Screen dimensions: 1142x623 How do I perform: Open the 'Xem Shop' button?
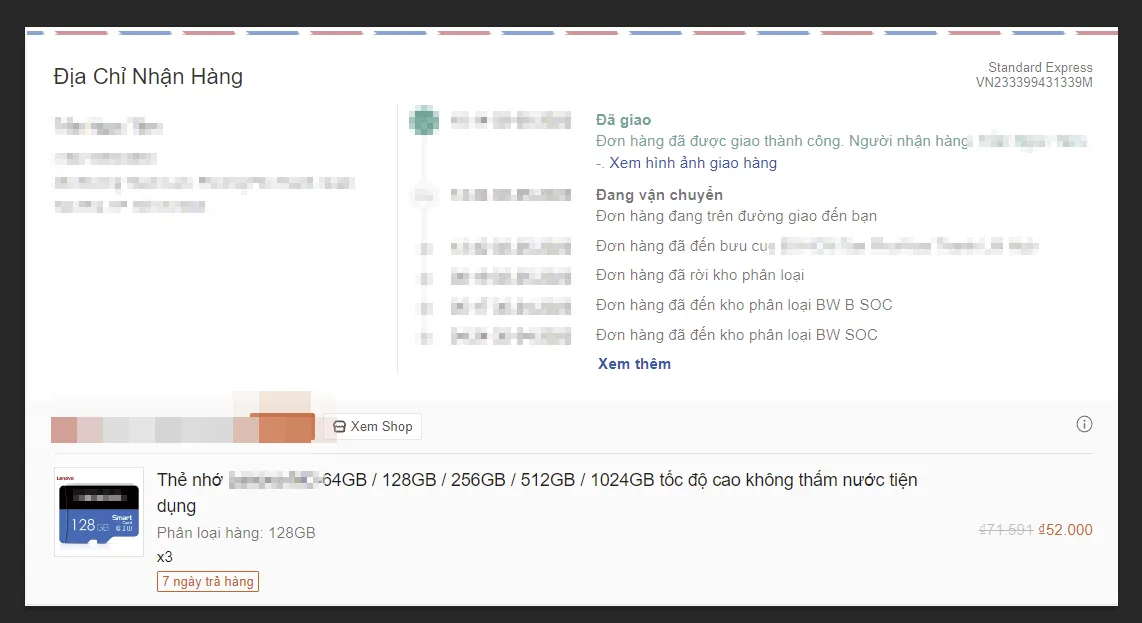click(x=372, y=427)
